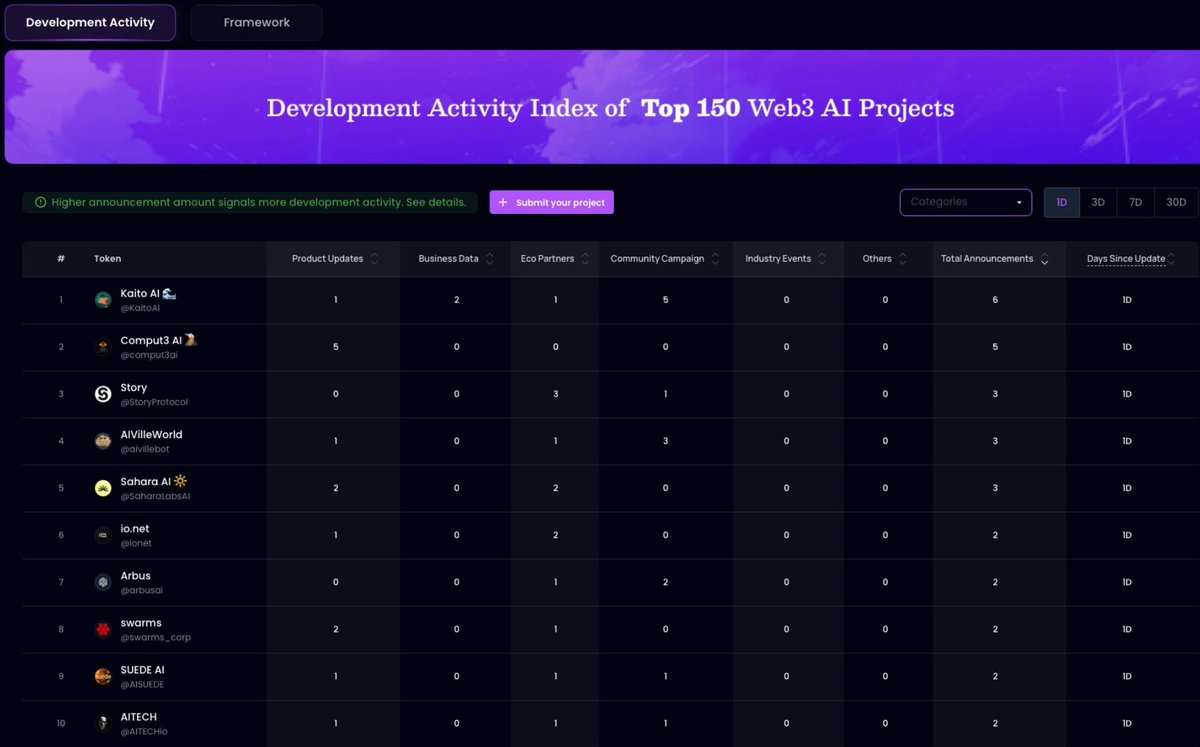This screenshot has width=1200, height=747.
Task: Open the @AISUEDE handle link
Action: 142,684
